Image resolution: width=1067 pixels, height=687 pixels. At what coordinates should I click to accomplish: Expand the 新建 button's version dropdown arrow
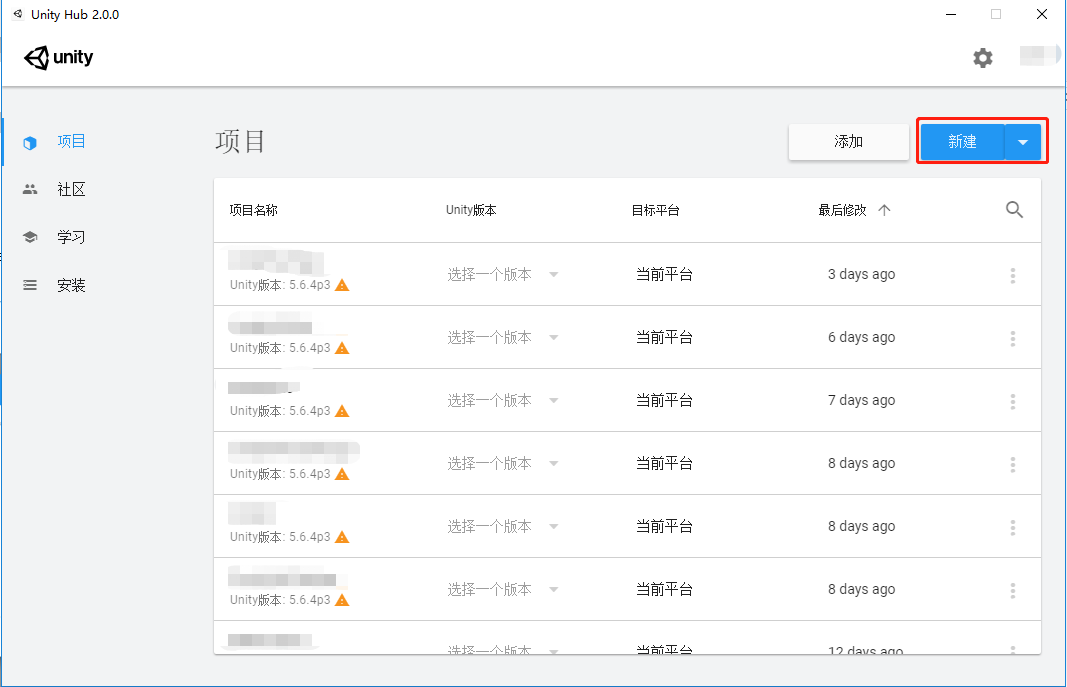pyautogui.click(x=1022, y=141)
